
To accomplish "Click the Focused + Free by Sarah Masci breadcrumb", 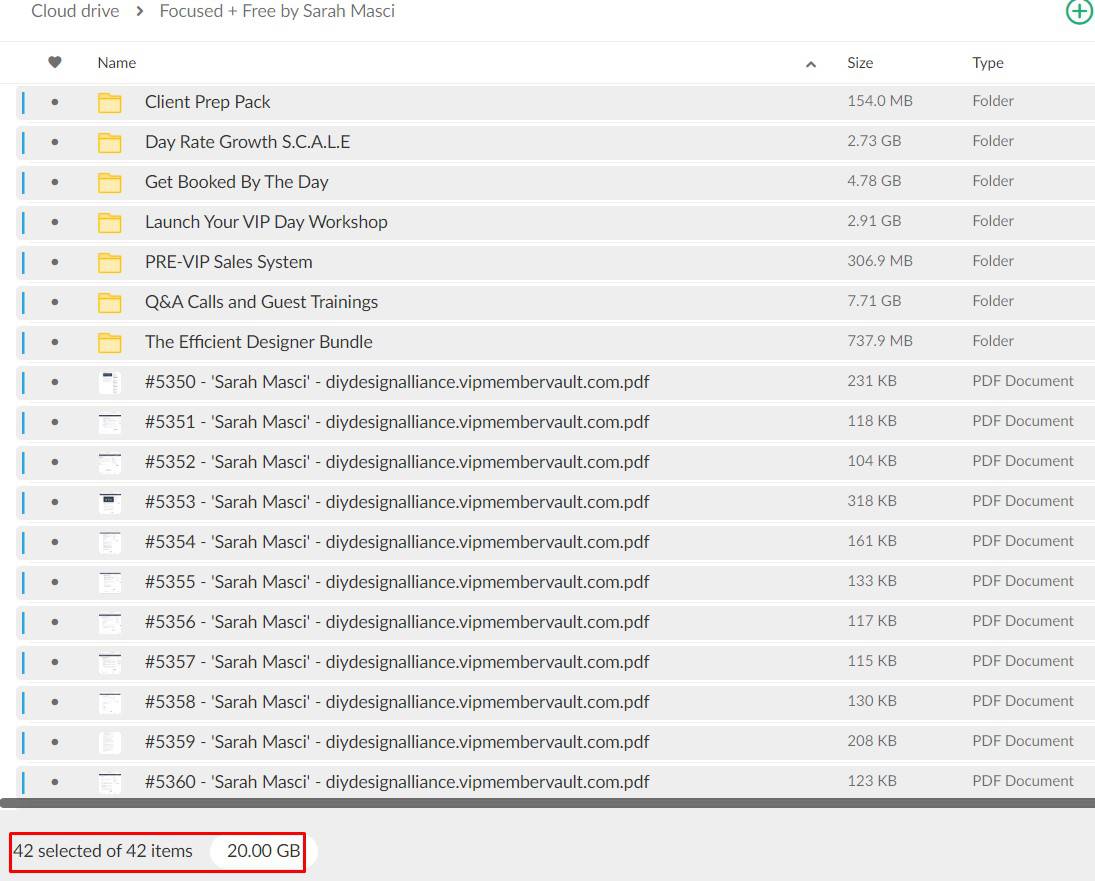I will coord(277,11).
